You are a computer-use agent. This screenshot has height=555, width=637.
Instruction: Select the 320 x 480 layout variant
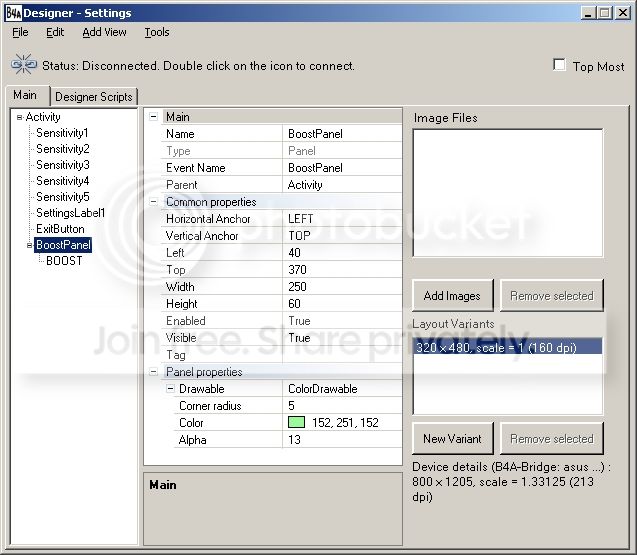coord(507,347)
